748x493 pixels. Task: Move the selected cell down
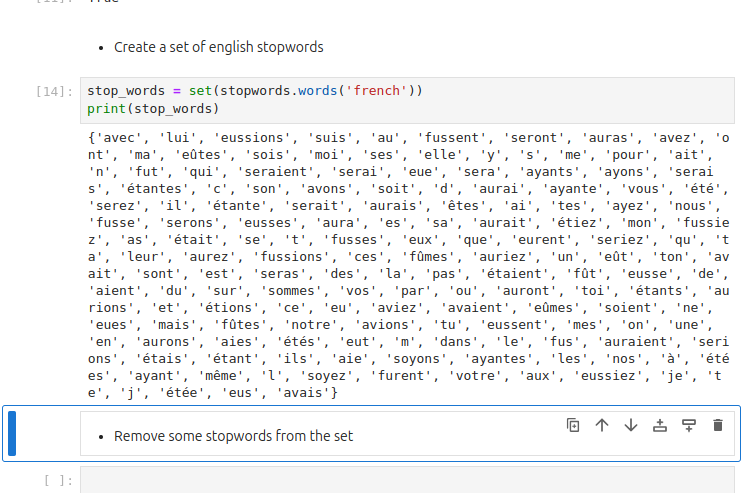[x=631, y=425]
